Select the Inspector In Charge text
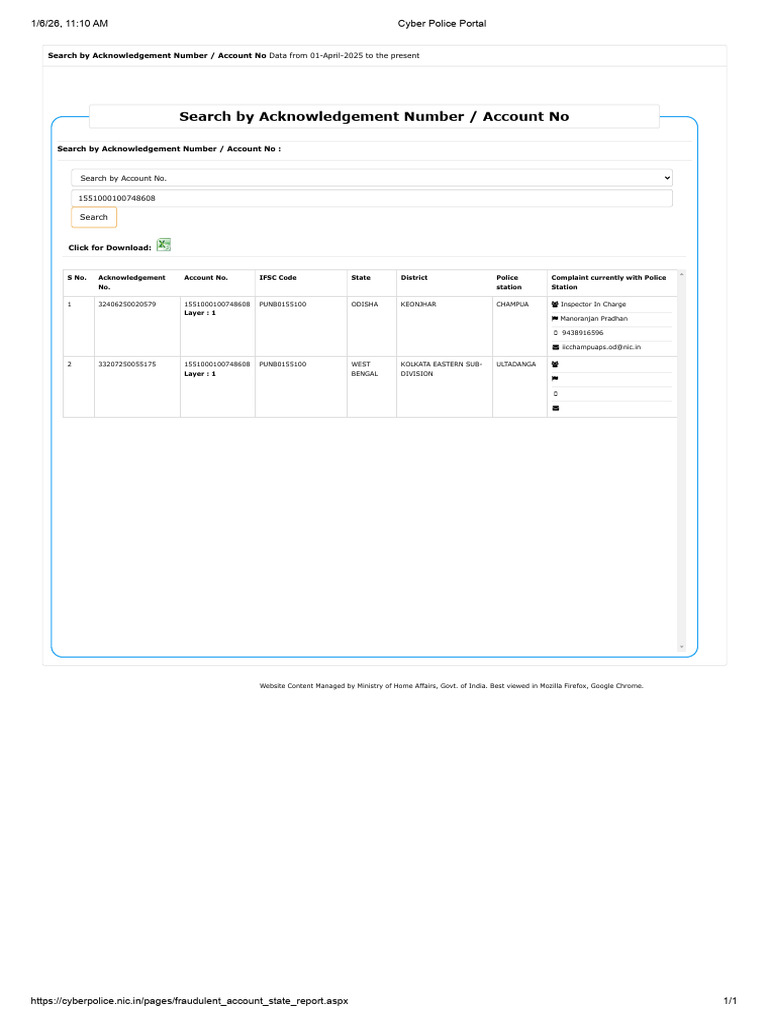Viewport: 768px width, 1024px height. 593,304
